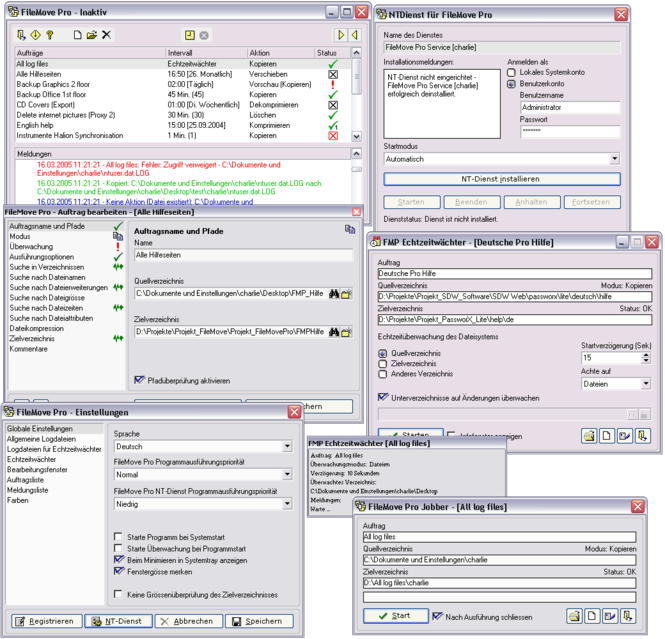Viewport: 665px width, 639px height.
Task: Click blank page icon in Echtzeitwächter bottom toolbar
Action: pyautogui.click(x=607, y=436)
